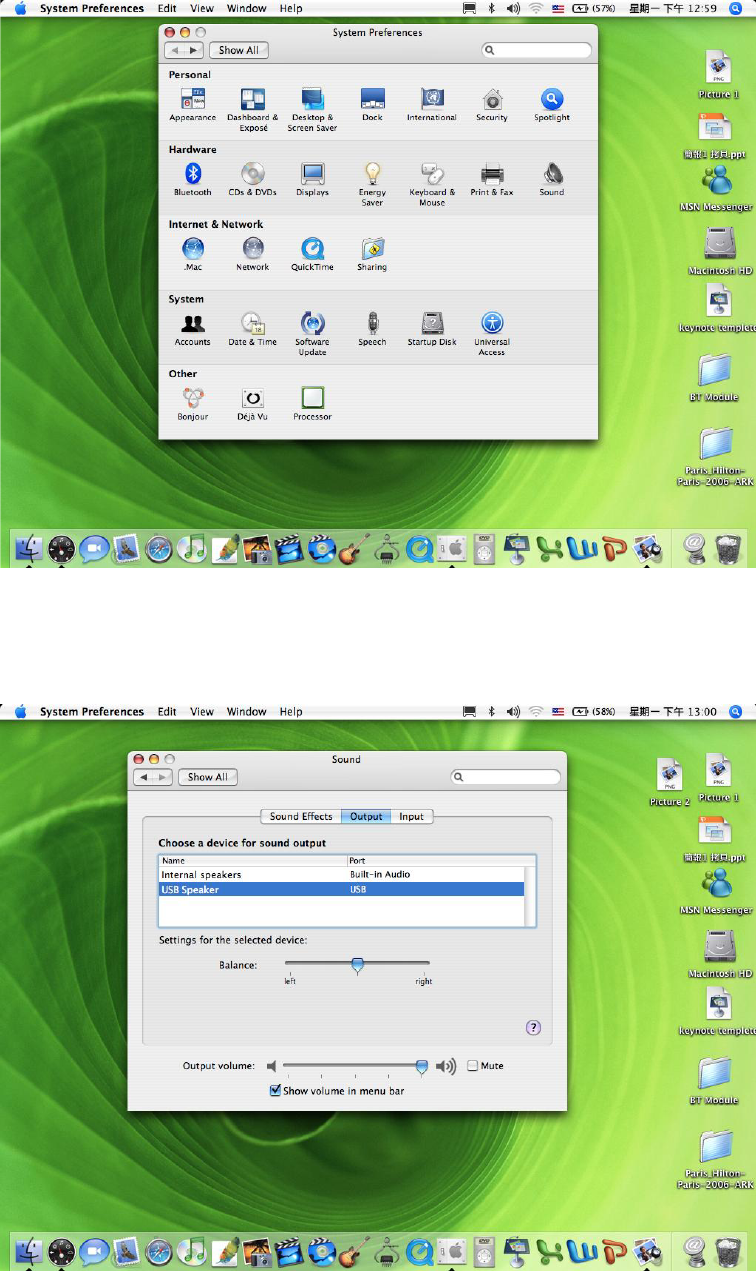The height and width of the screenshot is (1271, 756).
Task: Open the International preference pane
Action: click(x=432, y=105)
